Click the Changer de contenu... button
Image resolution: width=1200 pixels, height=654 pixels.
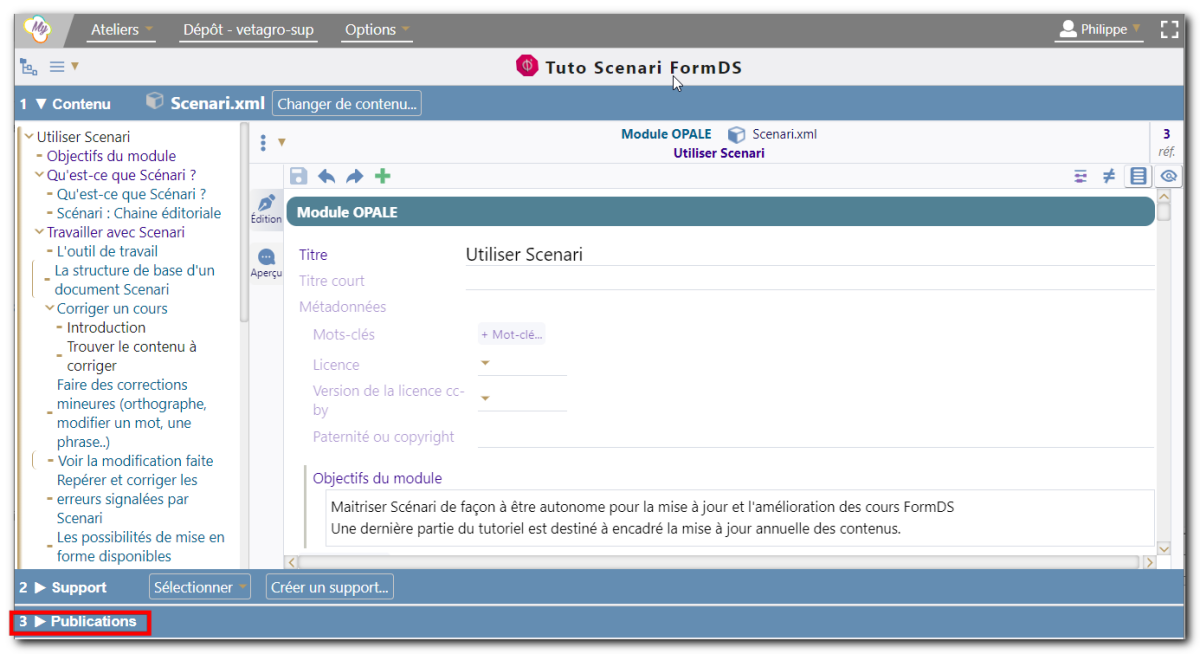tap(347, 103)
